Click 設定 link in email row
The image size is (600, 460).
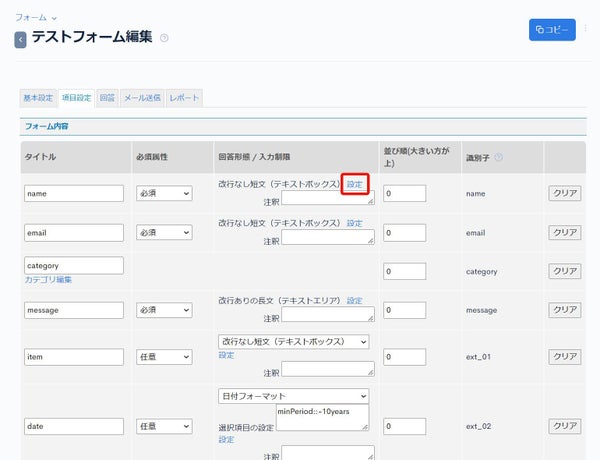click(354, 223)
